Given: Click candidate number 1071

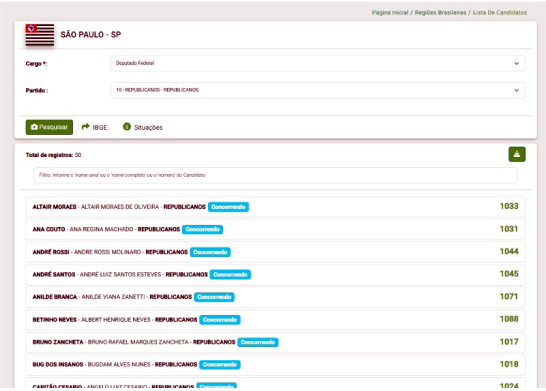Looking at the screenshot, I should coord(509,296).
